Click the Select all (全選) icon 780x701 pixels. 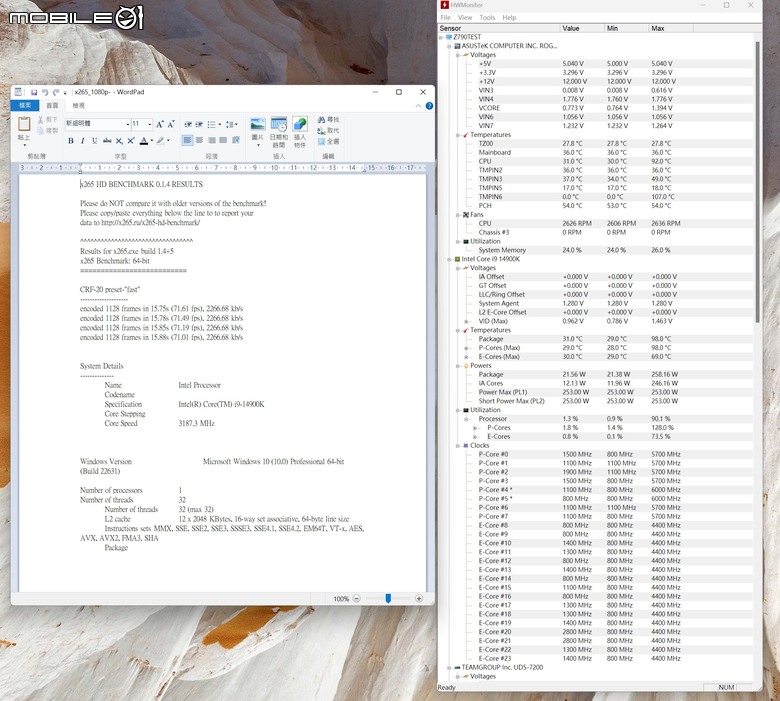[x=321, y=142]
